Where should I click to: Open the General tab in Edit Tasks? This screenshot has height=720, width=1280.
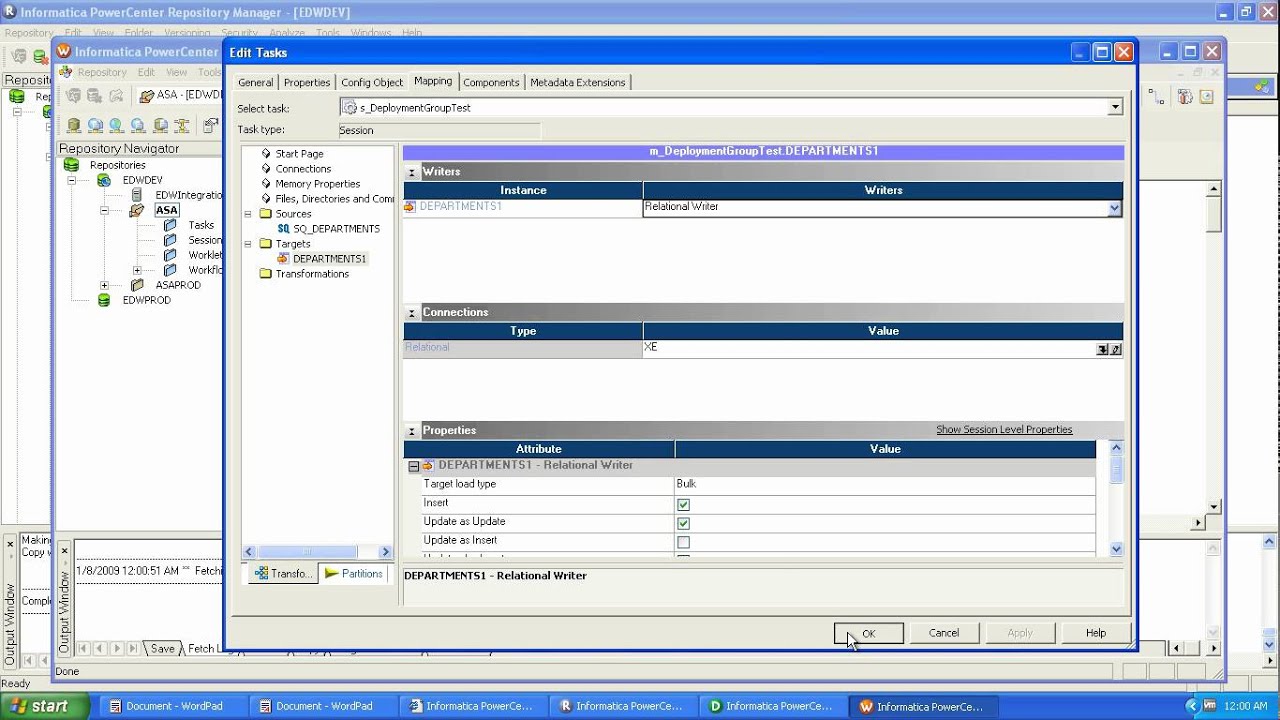[x=255, y=82]
